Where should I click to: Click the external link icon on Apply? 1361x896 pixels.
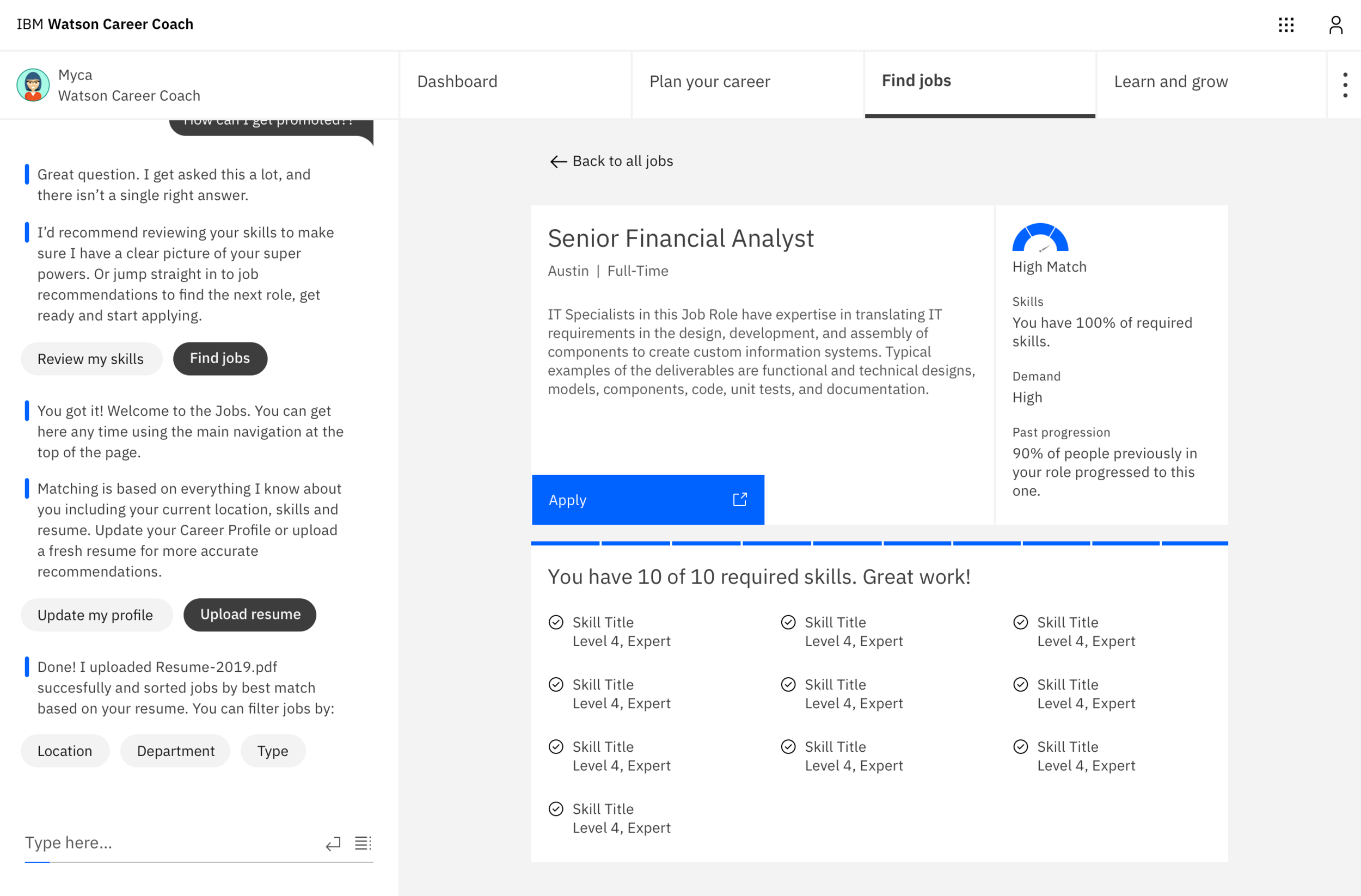(x=739, y=500)
